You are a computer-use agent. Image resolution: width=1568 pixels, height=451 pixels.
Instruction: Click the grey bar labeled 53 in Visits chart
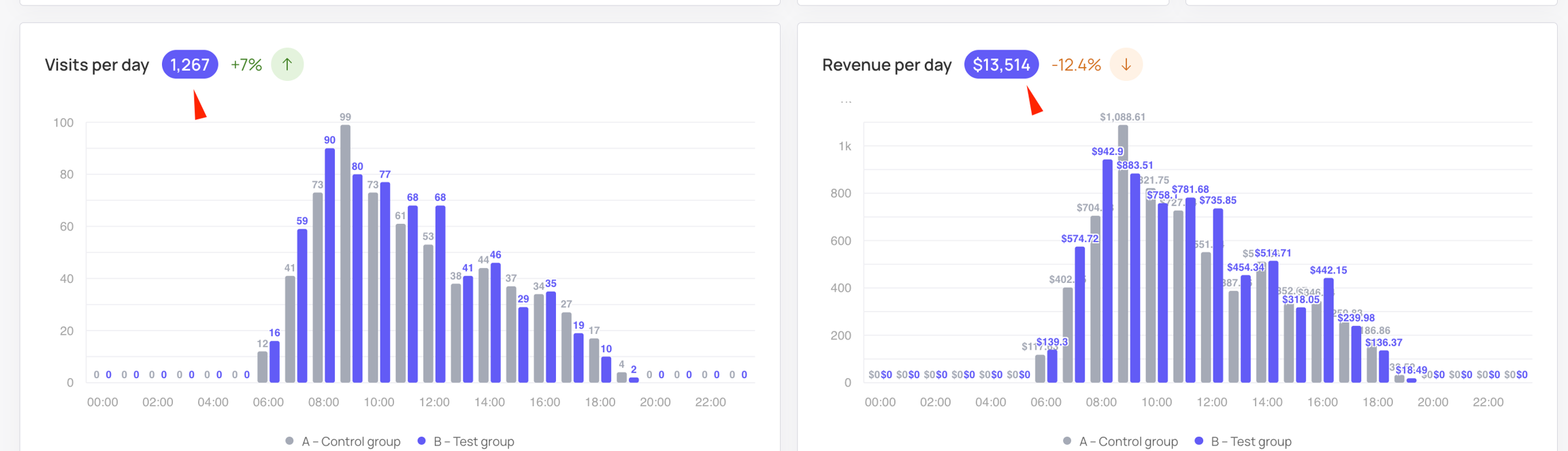(428, 314)
